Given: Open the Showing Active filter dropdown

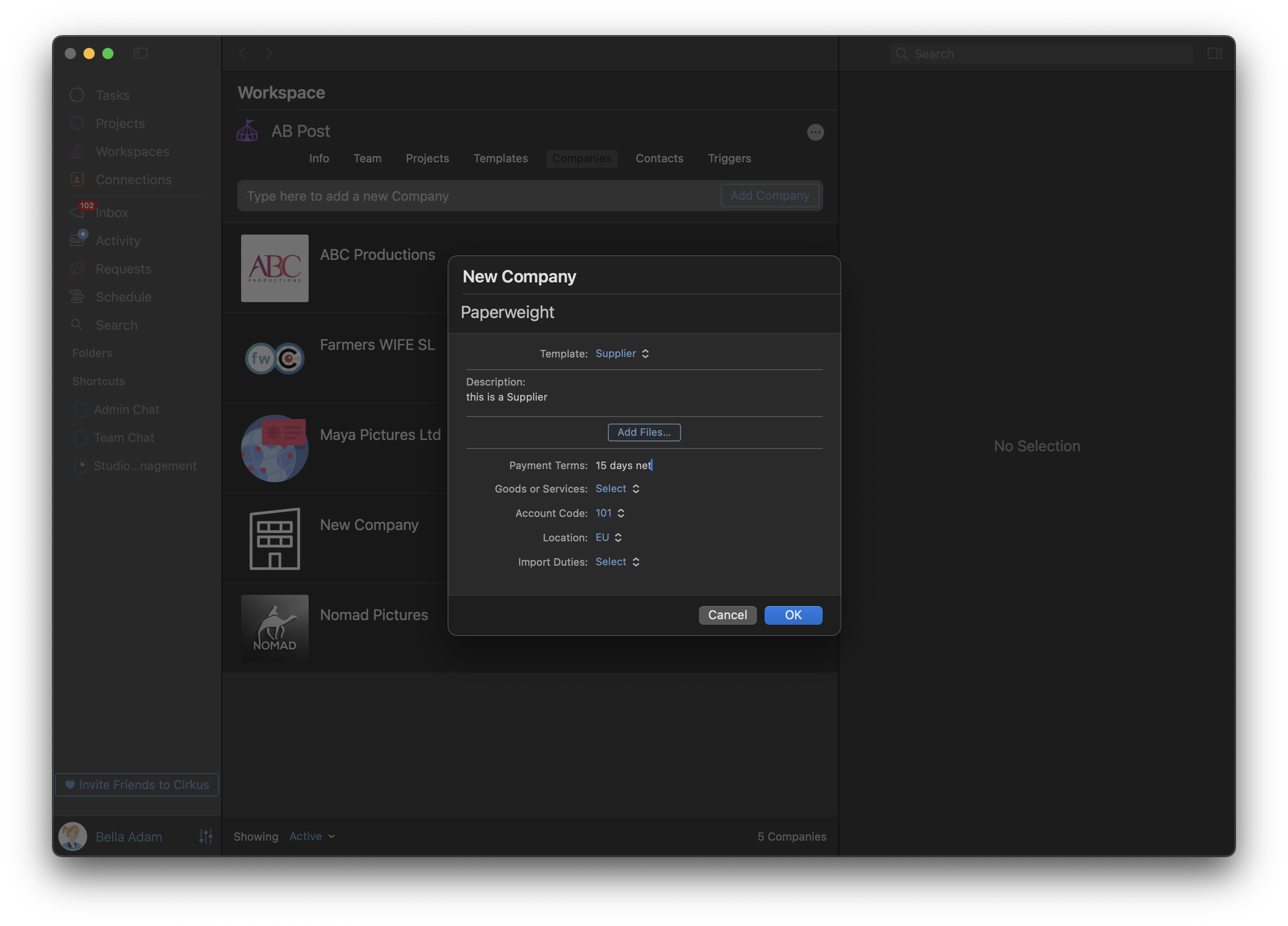Looking at the screenshot, I should coord(312,836).
